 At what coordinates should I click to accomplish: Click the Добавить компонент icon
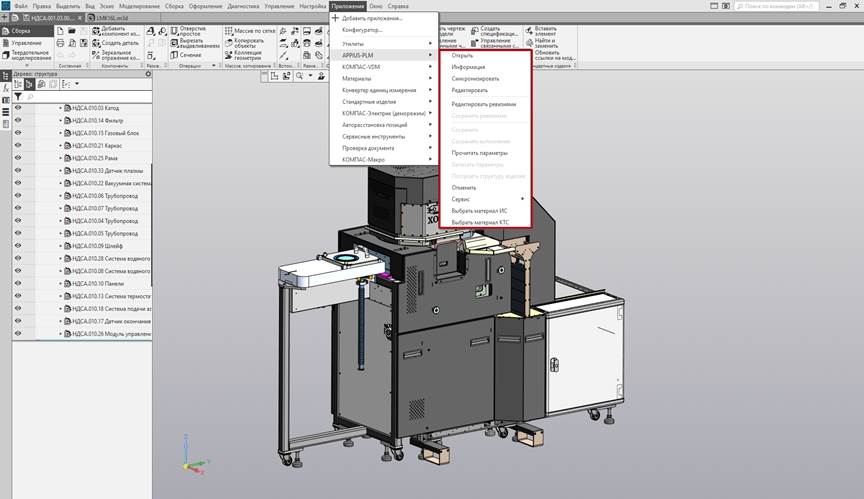(x=94, y=32)
